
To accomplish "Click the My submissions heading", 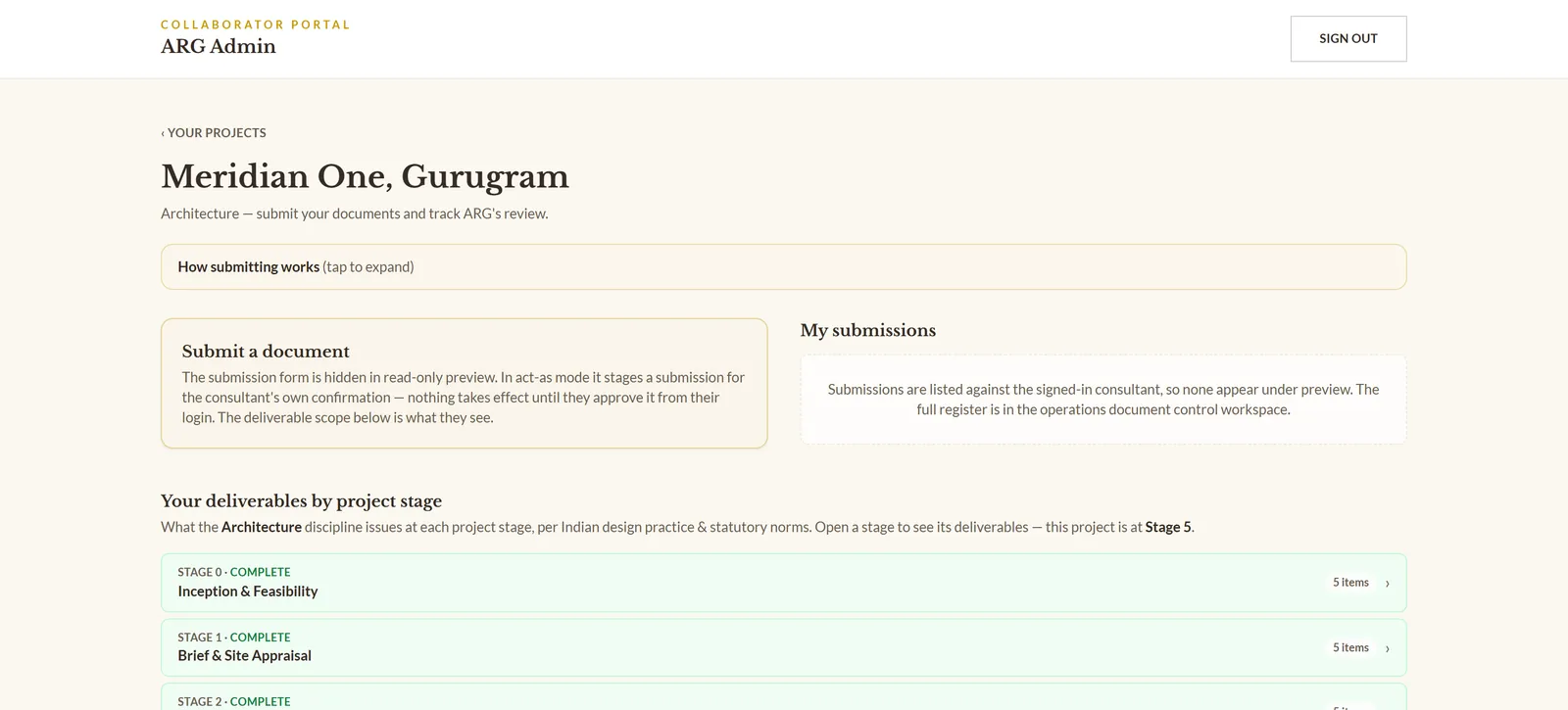I will pyautogui.click(x=867, y=330).
